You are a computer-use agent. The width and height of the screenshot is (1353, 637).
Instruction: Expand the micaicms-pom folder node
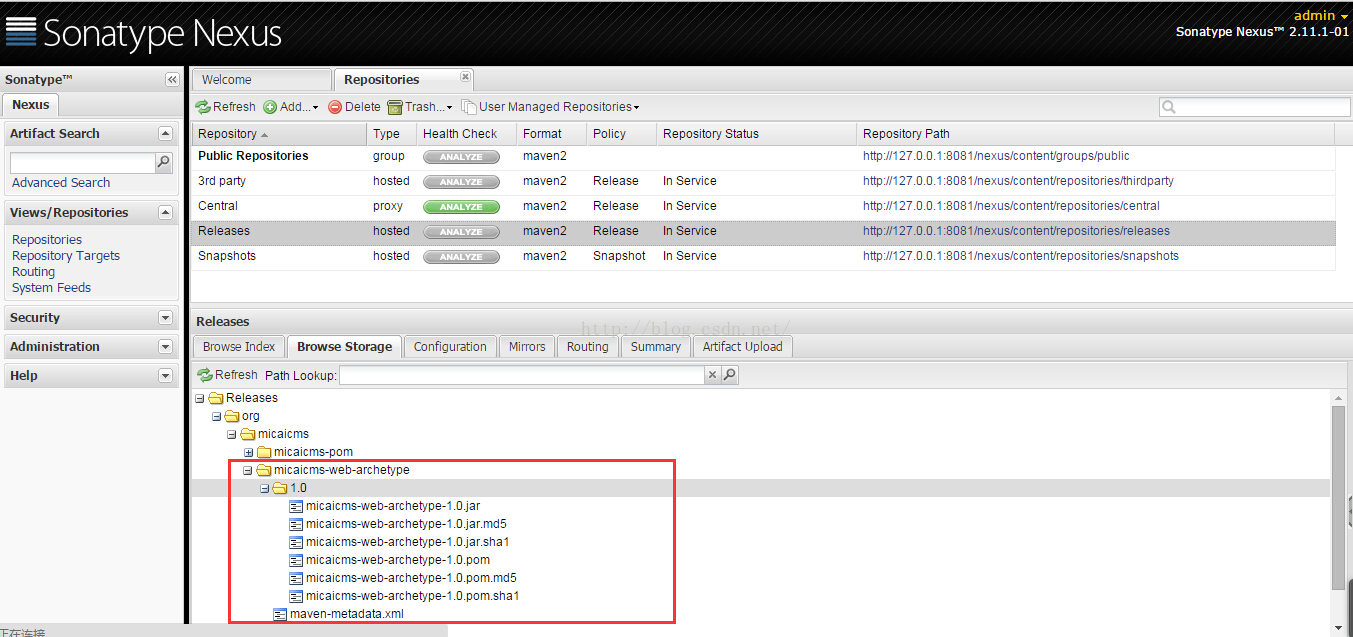pos(248,452)
